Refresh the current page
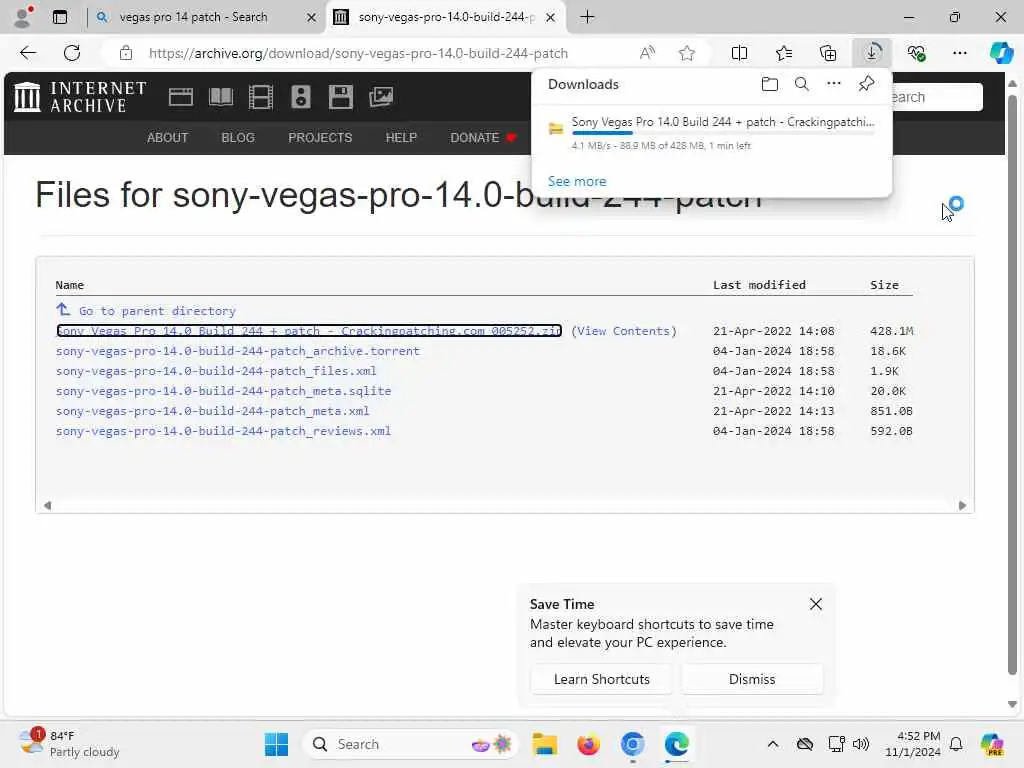This screenshot has height=768, width=1024. pos(72,53)
